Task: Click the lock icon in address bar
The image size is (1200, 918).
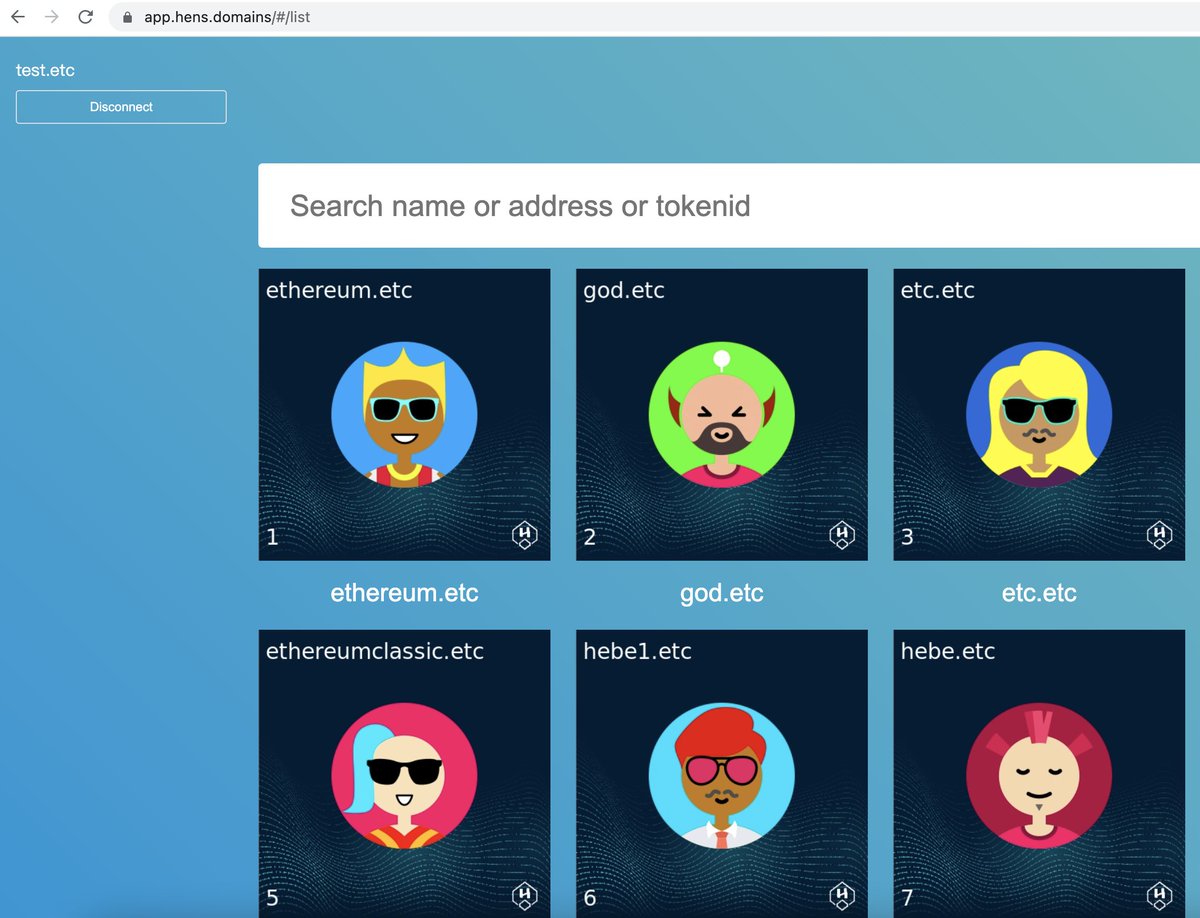Action: [x=127, y=17]
